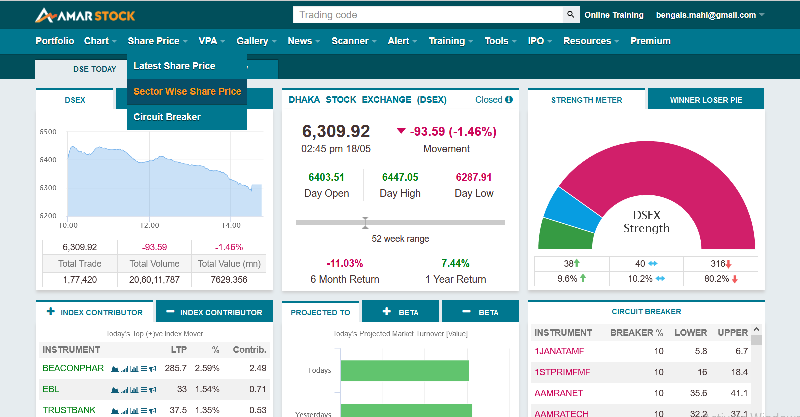Image resolution: width=800 pixels, height=417 pixels.
Task: Open the Portfolio page
Action: tap(55, 41)
